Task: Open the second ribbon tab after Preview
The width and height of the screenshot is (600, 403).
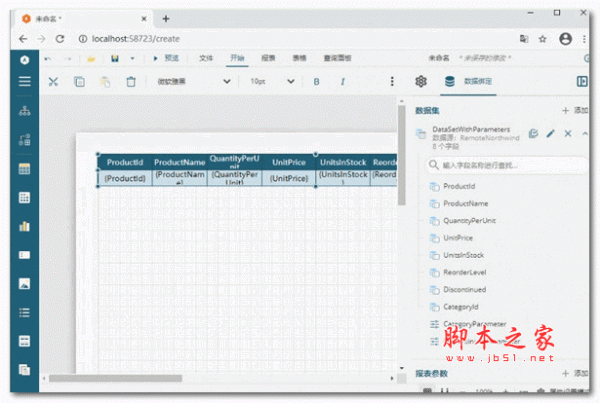Action: point(206,58)
